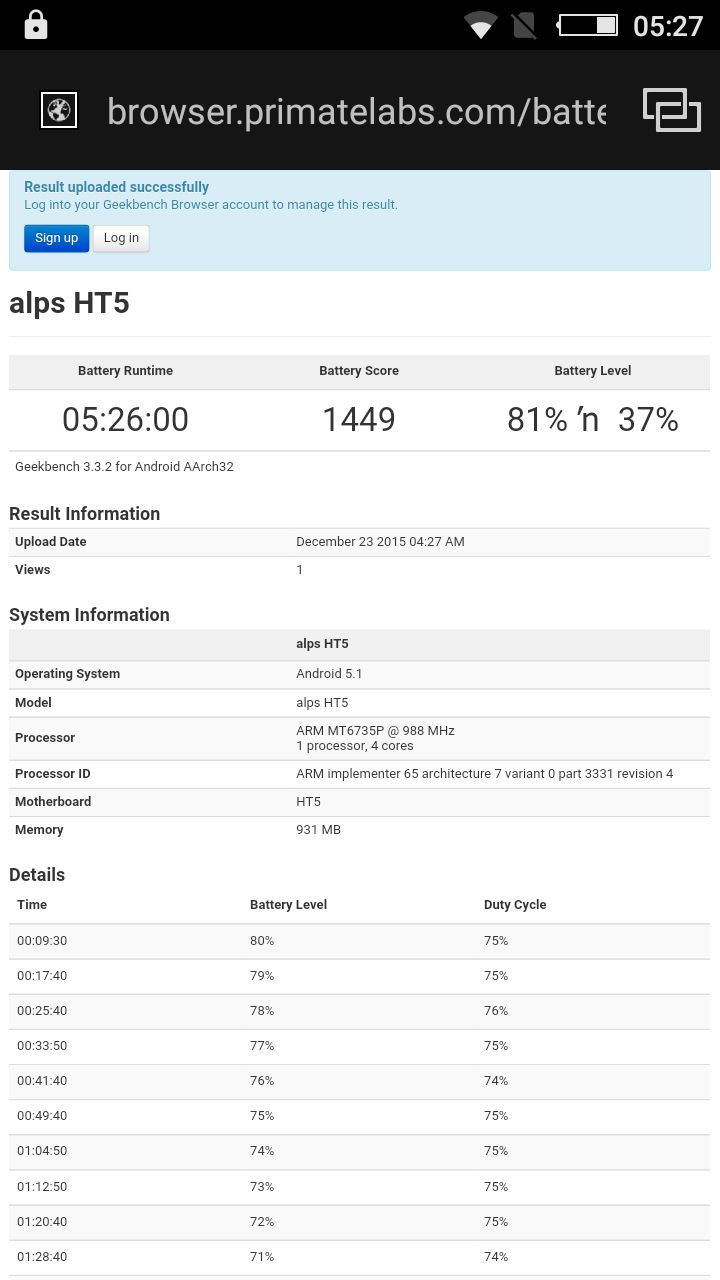
Task: Tap the Battery Runtime column header
Action: point(125,371)
